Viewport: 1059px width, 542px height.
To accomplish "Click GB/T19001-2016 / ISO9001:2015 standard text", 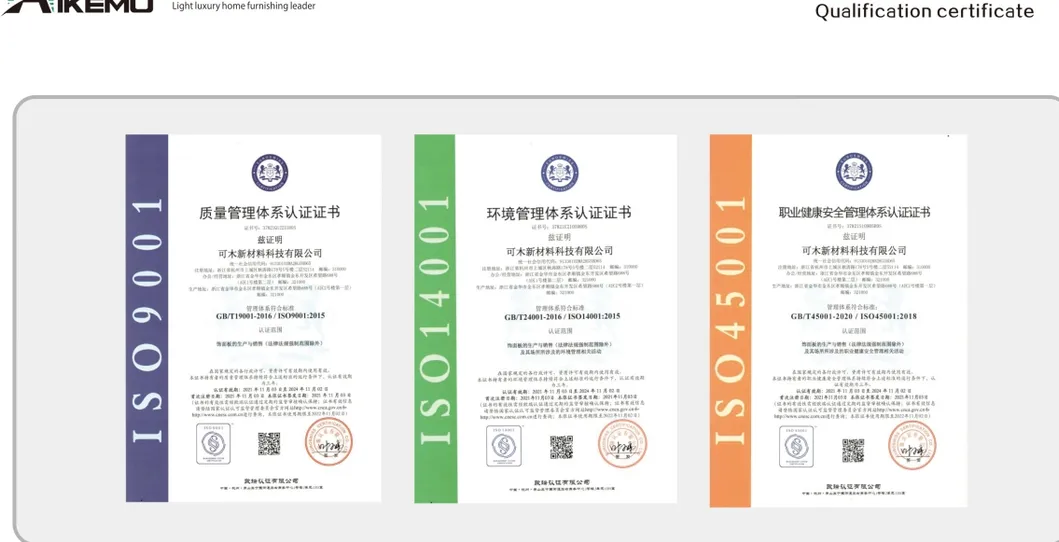I will (270, 315).
